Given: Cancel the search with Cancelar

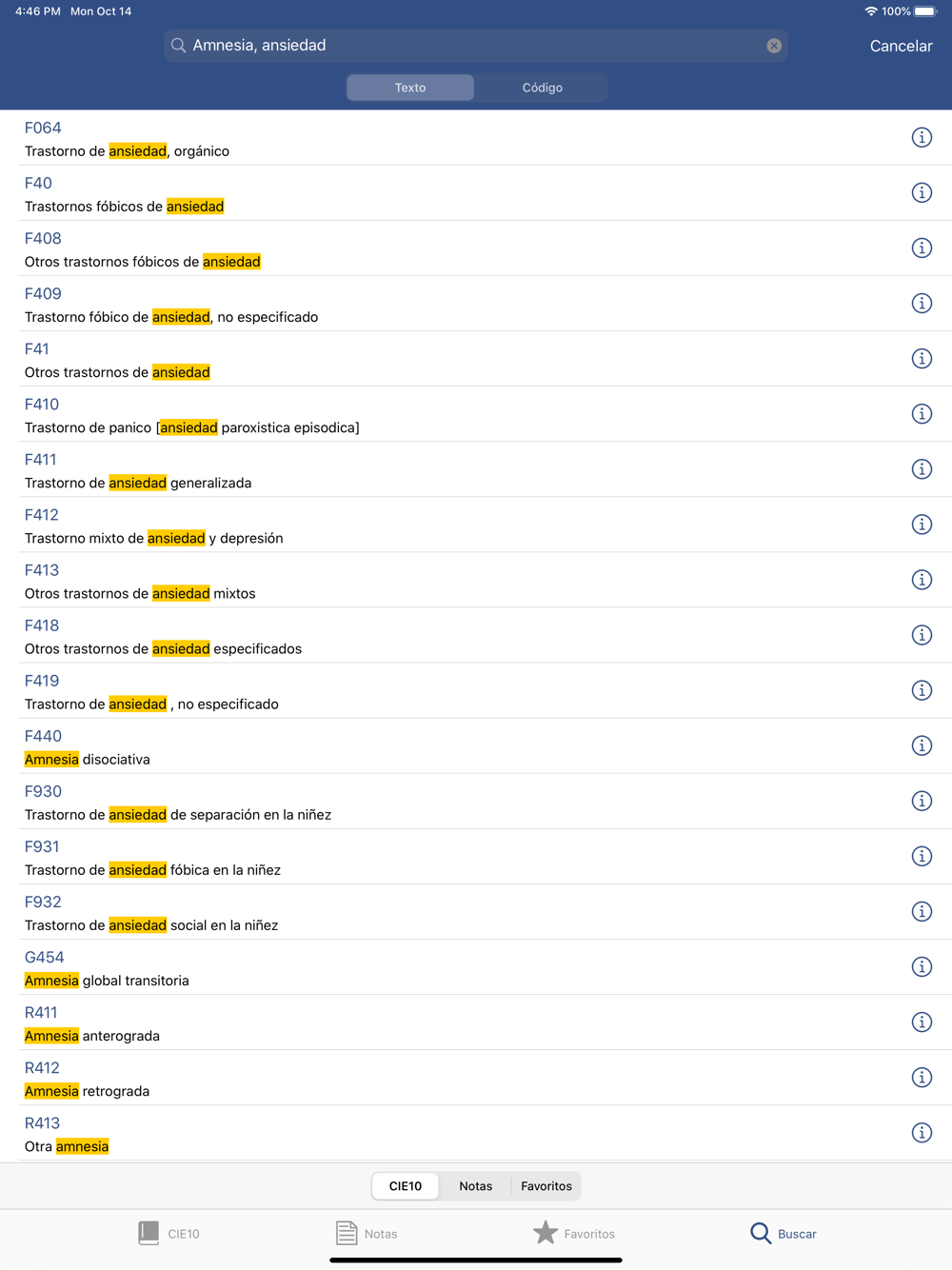Looking at the screenshot, I should coord(901,46).
